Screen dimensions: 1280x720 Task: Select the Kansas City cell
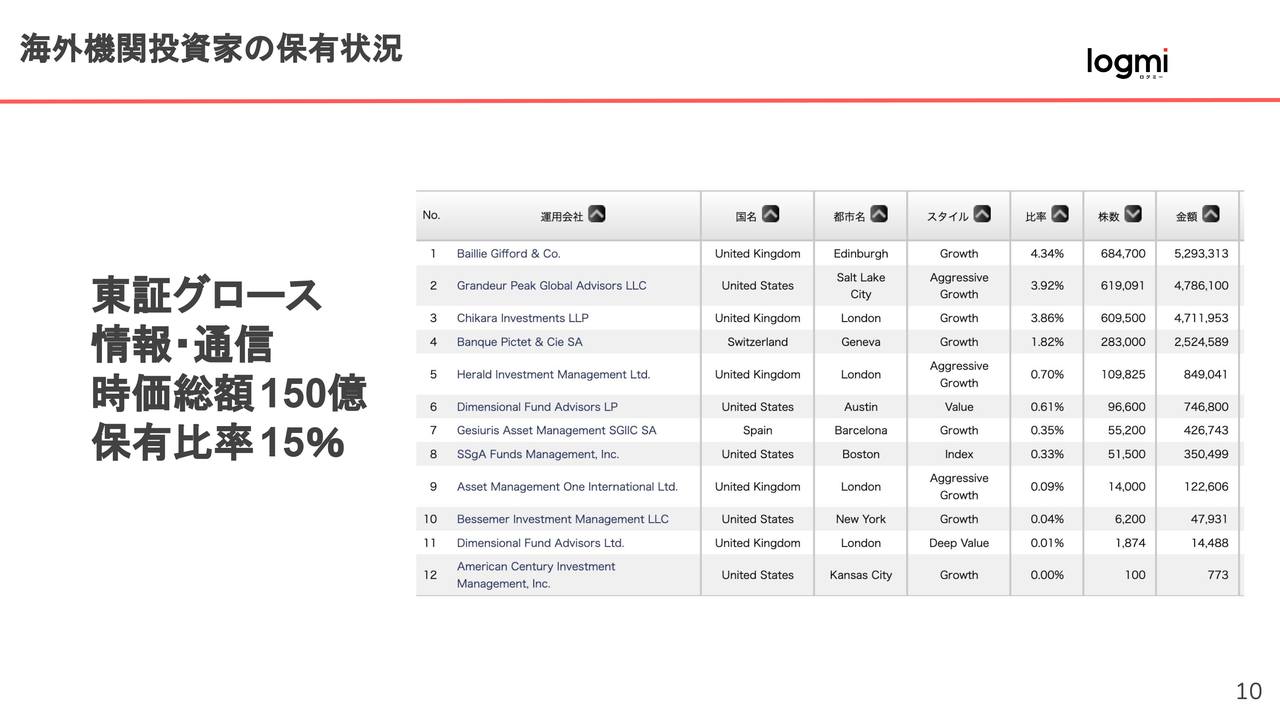pyautogui.click(x=861, y=576)
